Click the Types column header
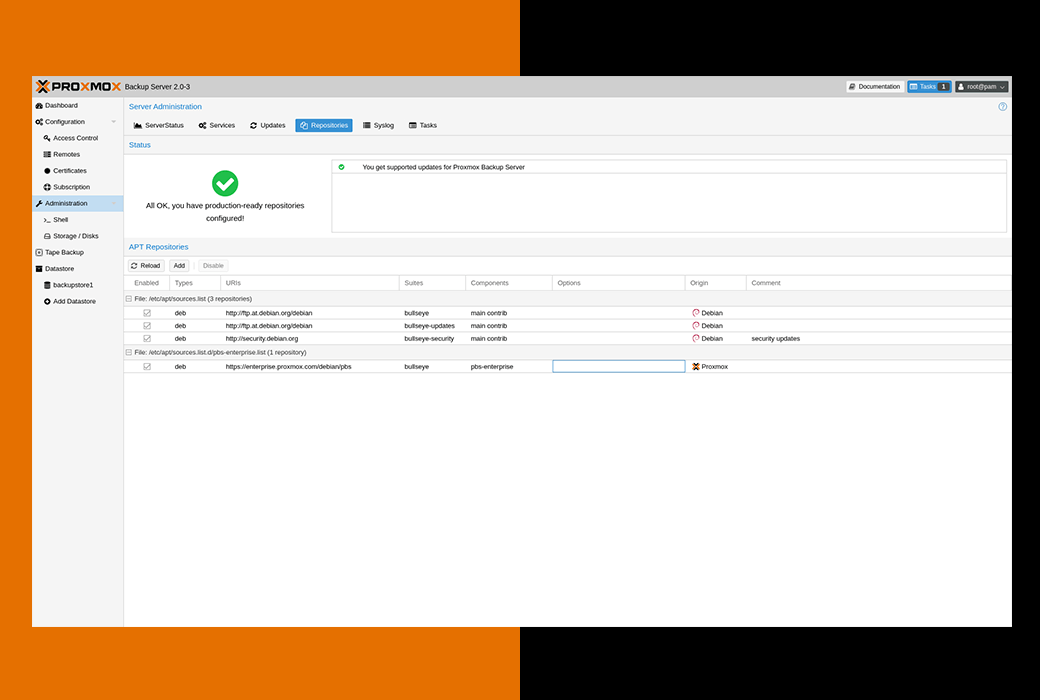 (x=194, y=283)
